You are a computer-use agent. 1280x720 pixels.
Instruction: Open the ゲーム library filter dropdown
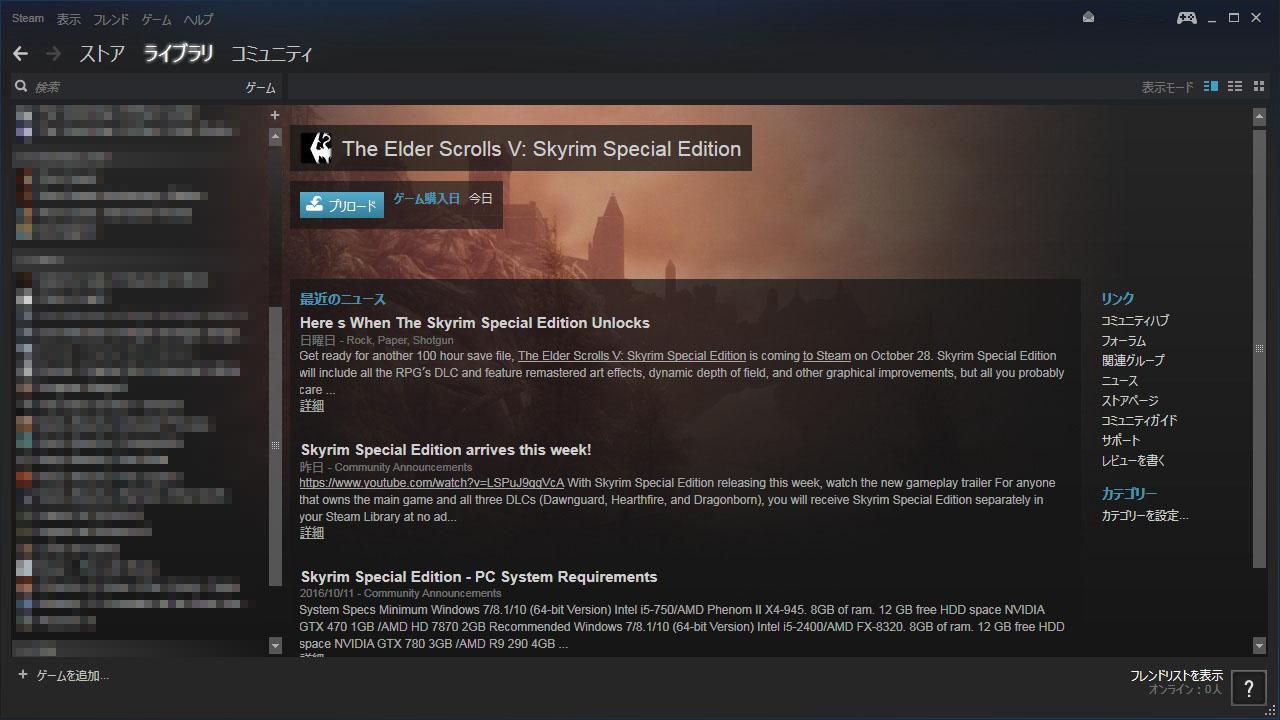tap(260, 88)
